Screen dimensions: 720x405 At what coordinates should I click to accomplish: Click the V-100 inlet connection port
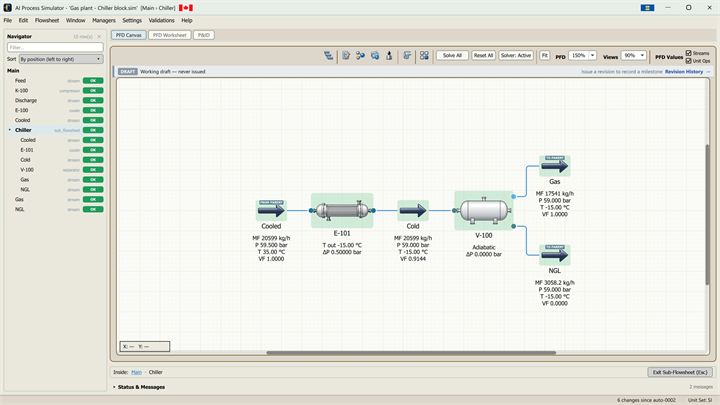(x=454, y=210)
